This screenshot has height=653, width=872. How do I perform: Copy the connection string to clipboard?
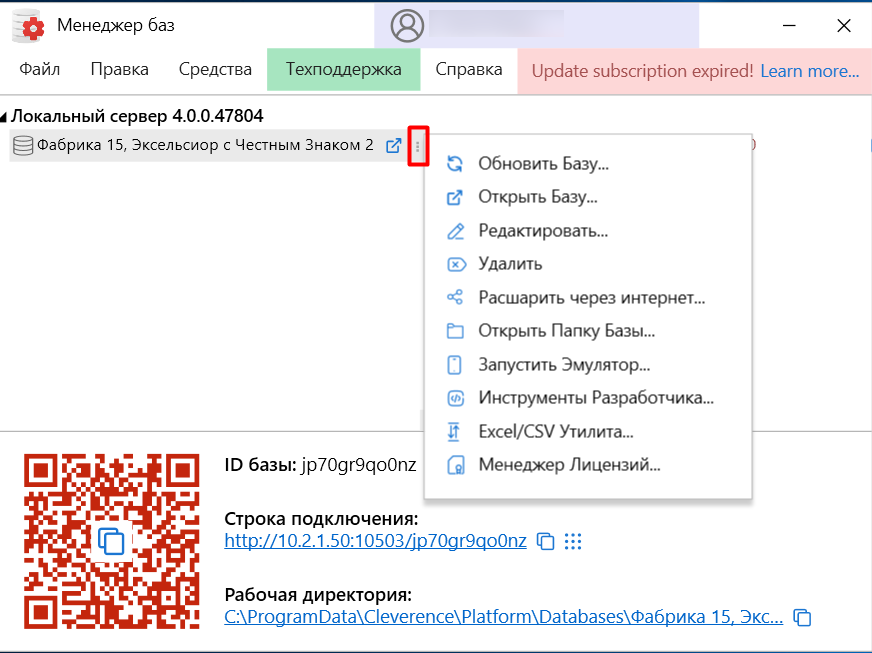[x=546, y=541]
